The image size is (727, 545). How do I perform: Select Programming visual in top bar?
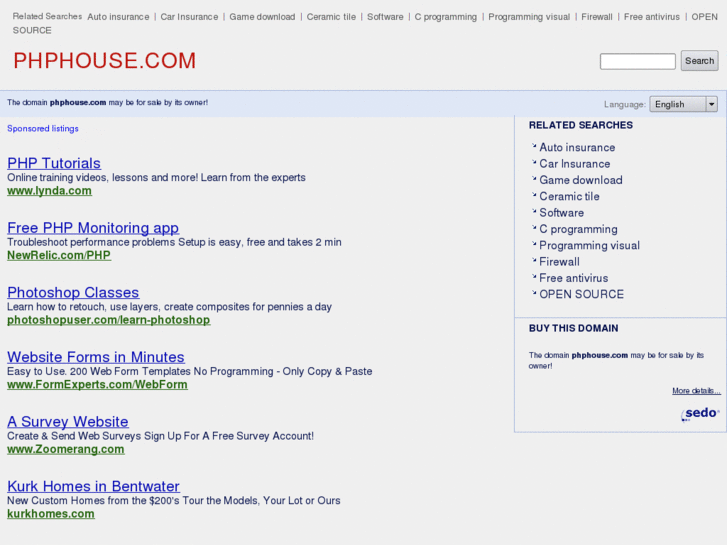(x=529, y=17)
